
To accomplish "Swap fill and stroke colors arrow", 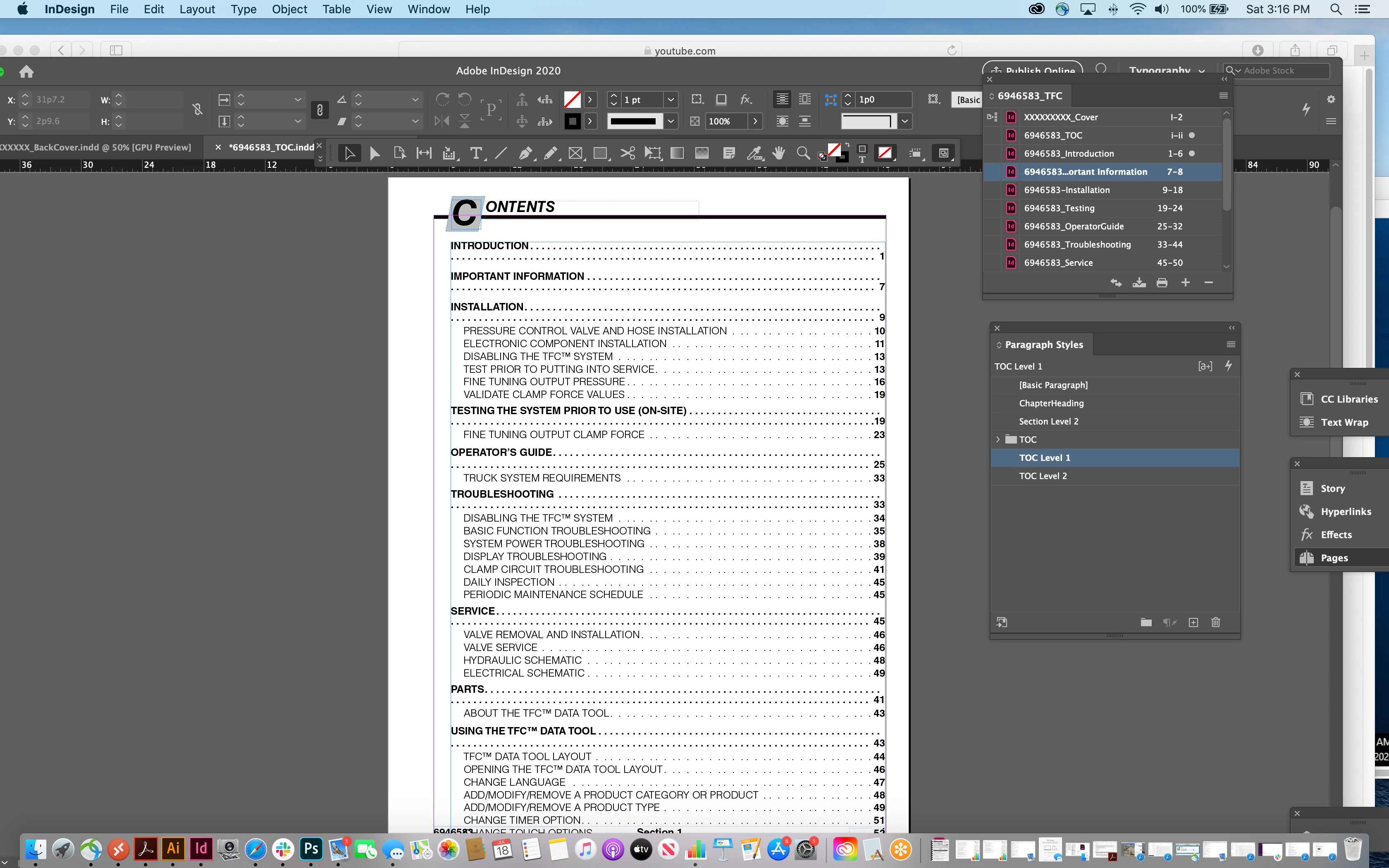I will (847, 145).
